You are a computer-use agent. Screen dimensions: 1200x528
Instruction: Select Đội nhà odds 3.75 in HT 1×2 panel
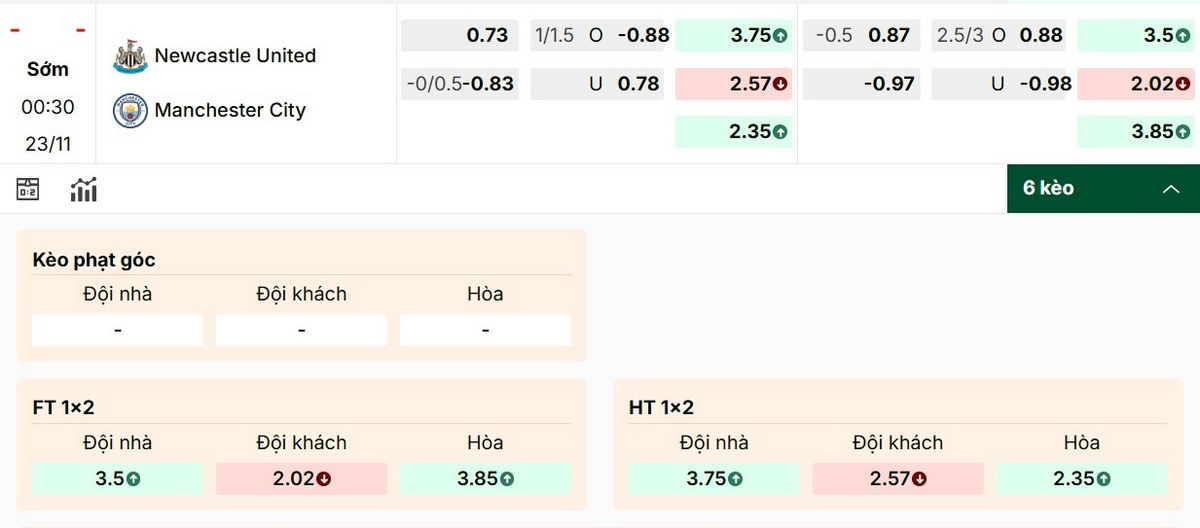pos(714,479)
